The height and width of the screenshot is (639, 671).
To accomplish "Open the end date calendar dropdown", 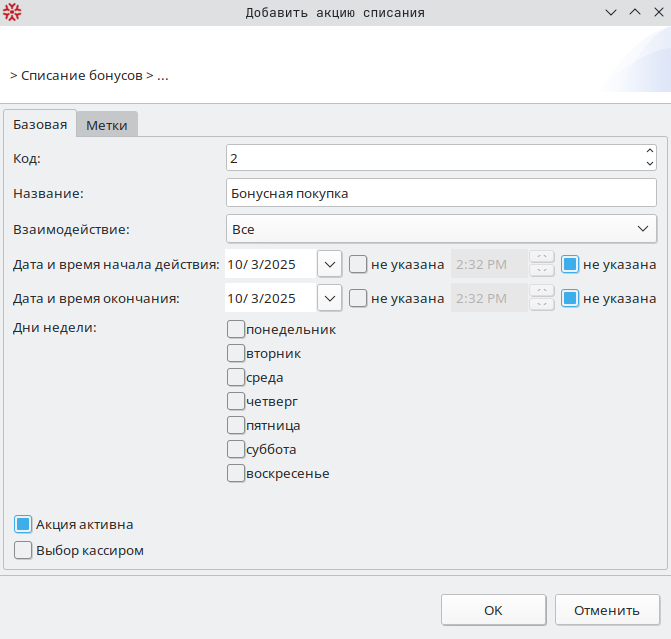I will (330, 298).
